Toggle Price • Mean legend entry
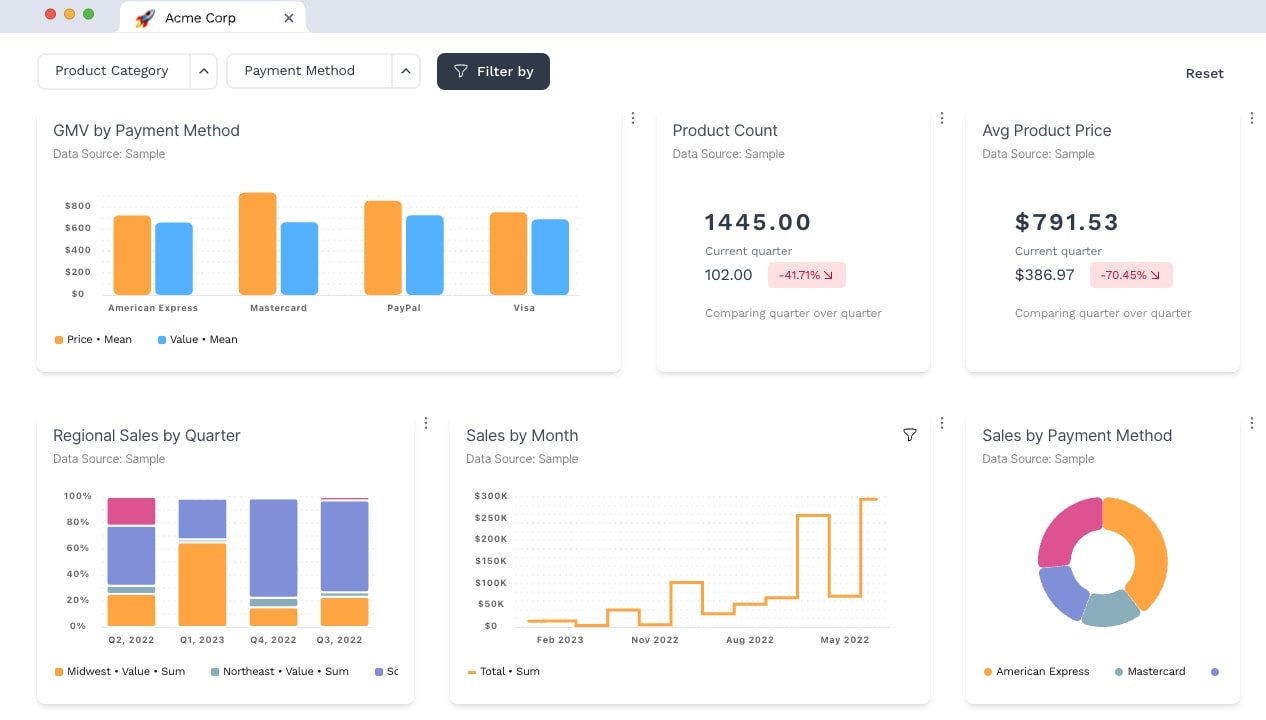 tap(93, 340)
